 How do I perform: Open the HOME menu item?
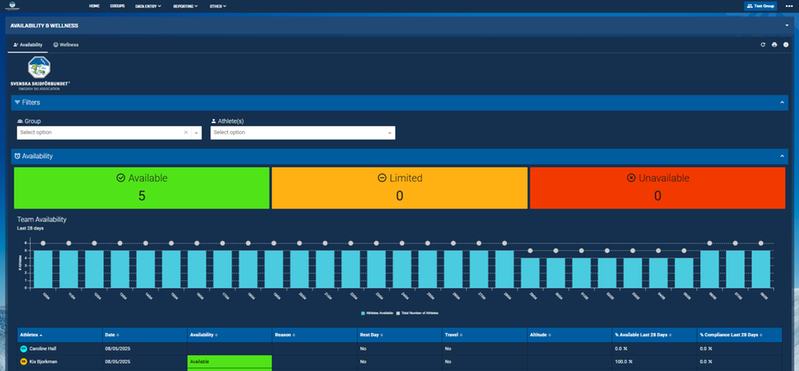[x=94, y=6]
